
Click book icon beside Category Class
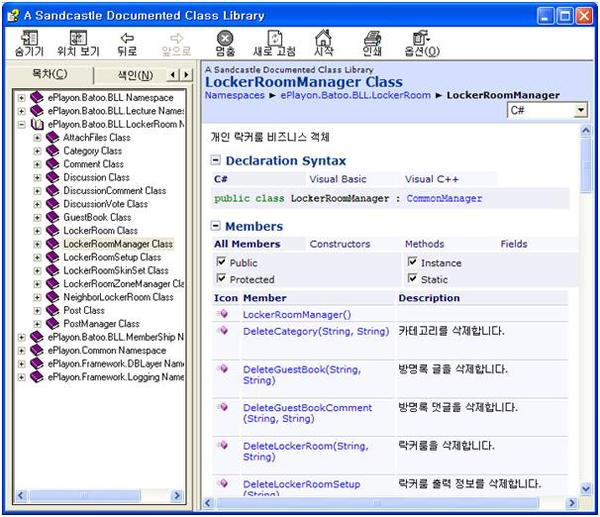coord(52,151)
